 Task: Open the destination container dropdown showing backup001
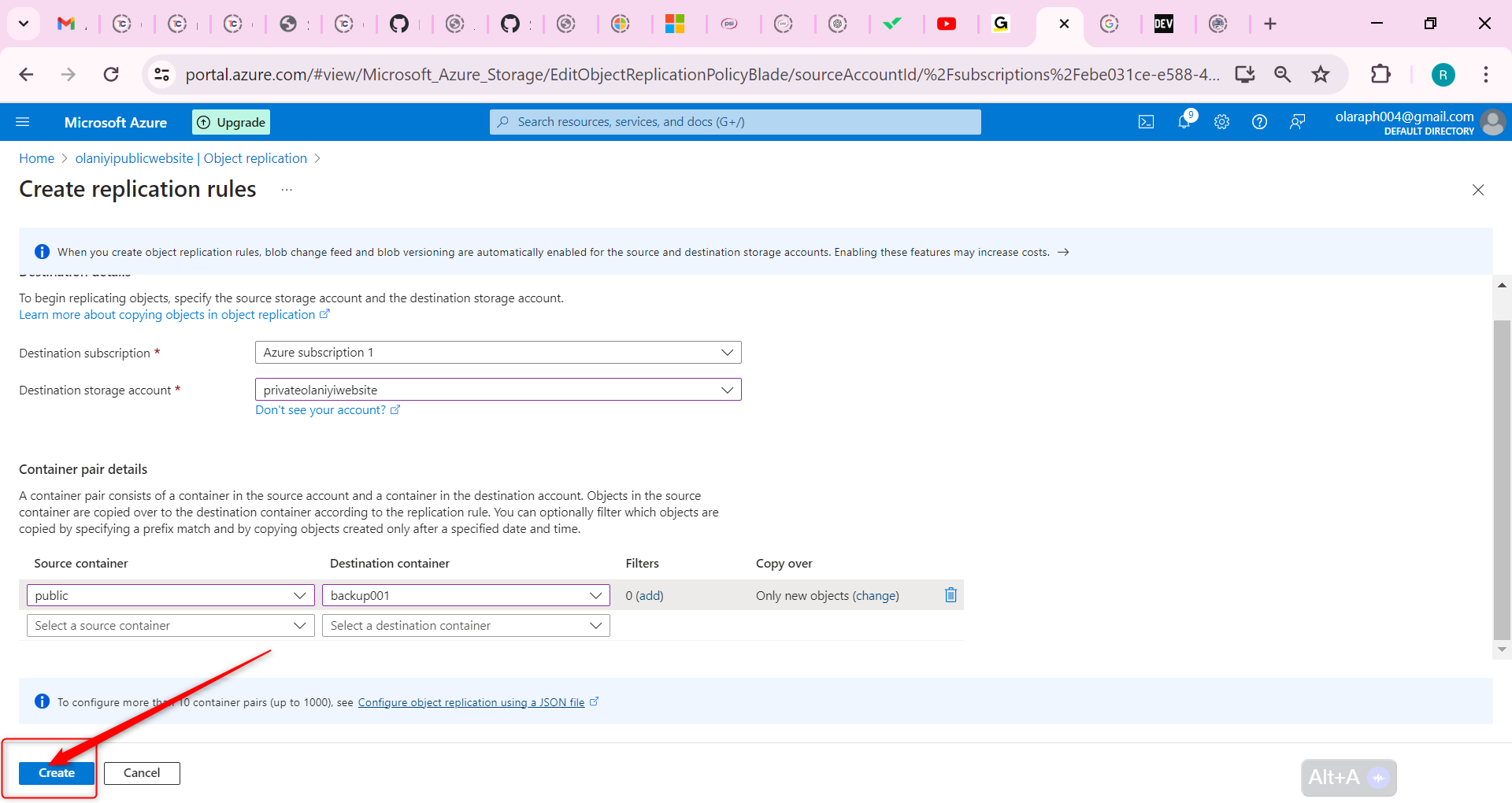(466, 595)
